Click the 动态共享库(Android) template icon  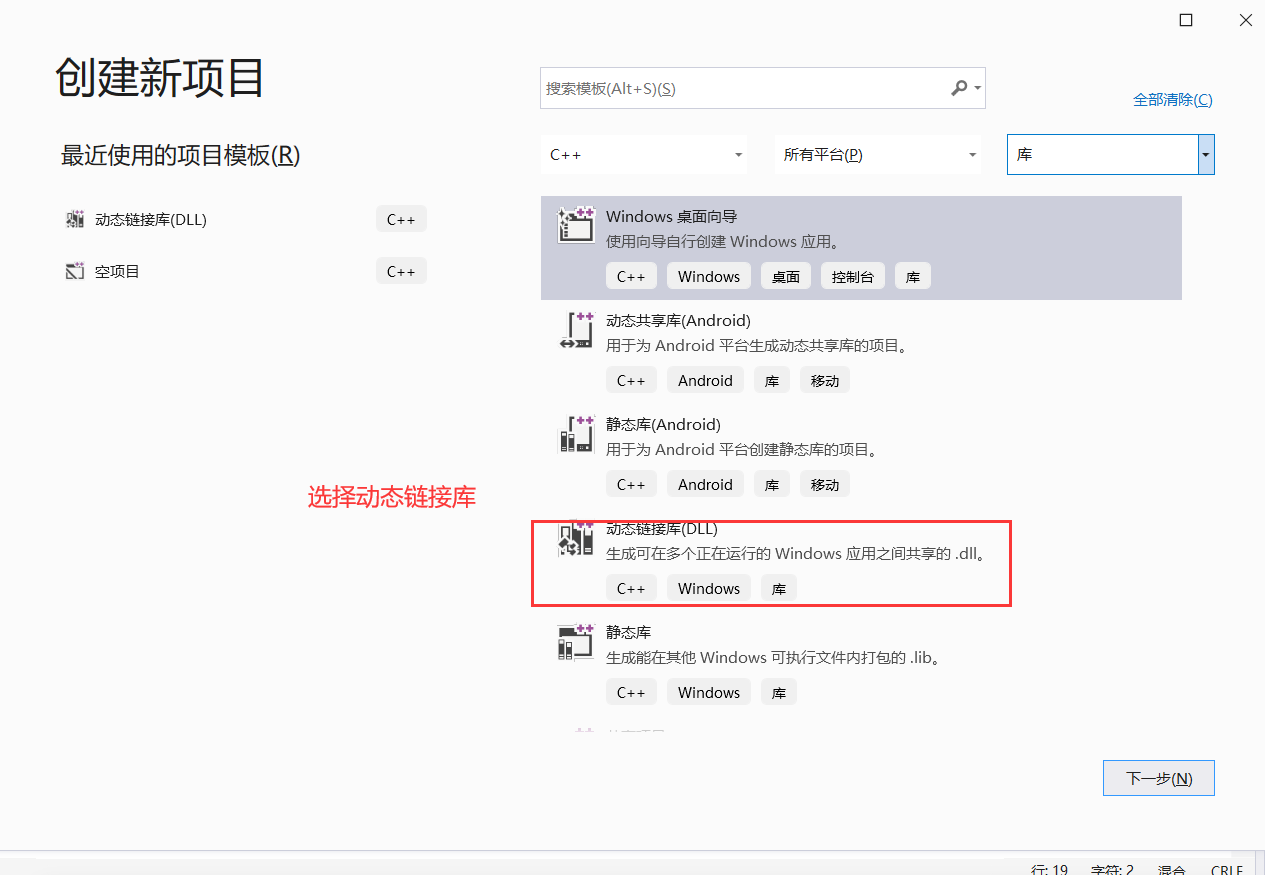coord(576,330)
